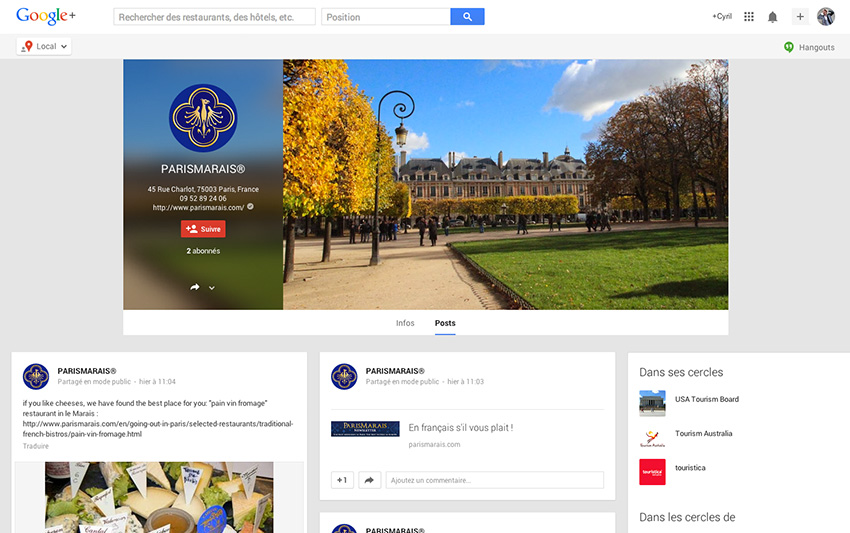Click the Hangouts icon
This screenshot has width=850, height=533.
(789, 47)
